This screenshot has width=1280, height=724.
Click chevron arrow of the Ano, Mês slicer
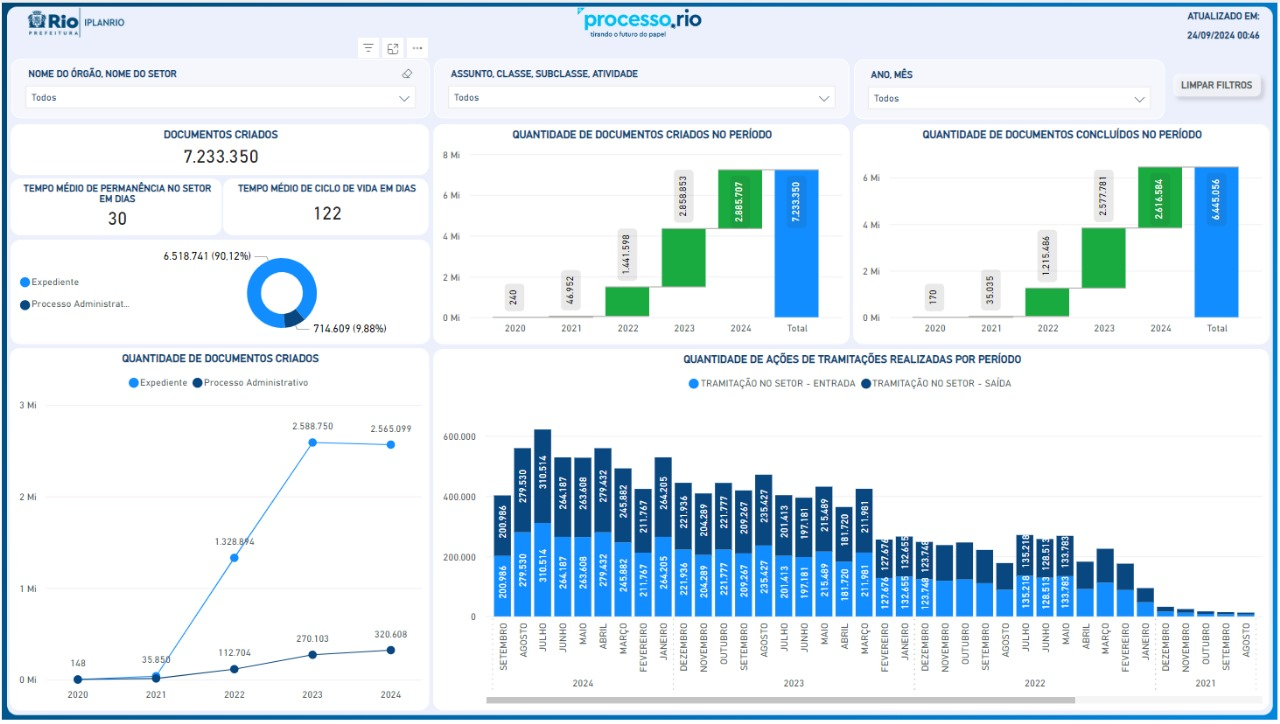coord(1139,99)
